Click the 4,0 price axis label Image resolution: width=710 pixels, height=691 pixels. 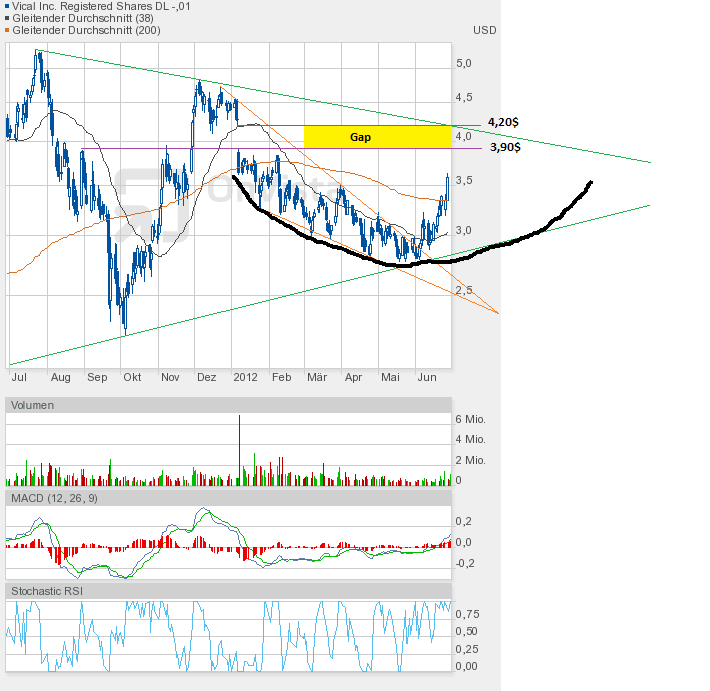point(464,136)
